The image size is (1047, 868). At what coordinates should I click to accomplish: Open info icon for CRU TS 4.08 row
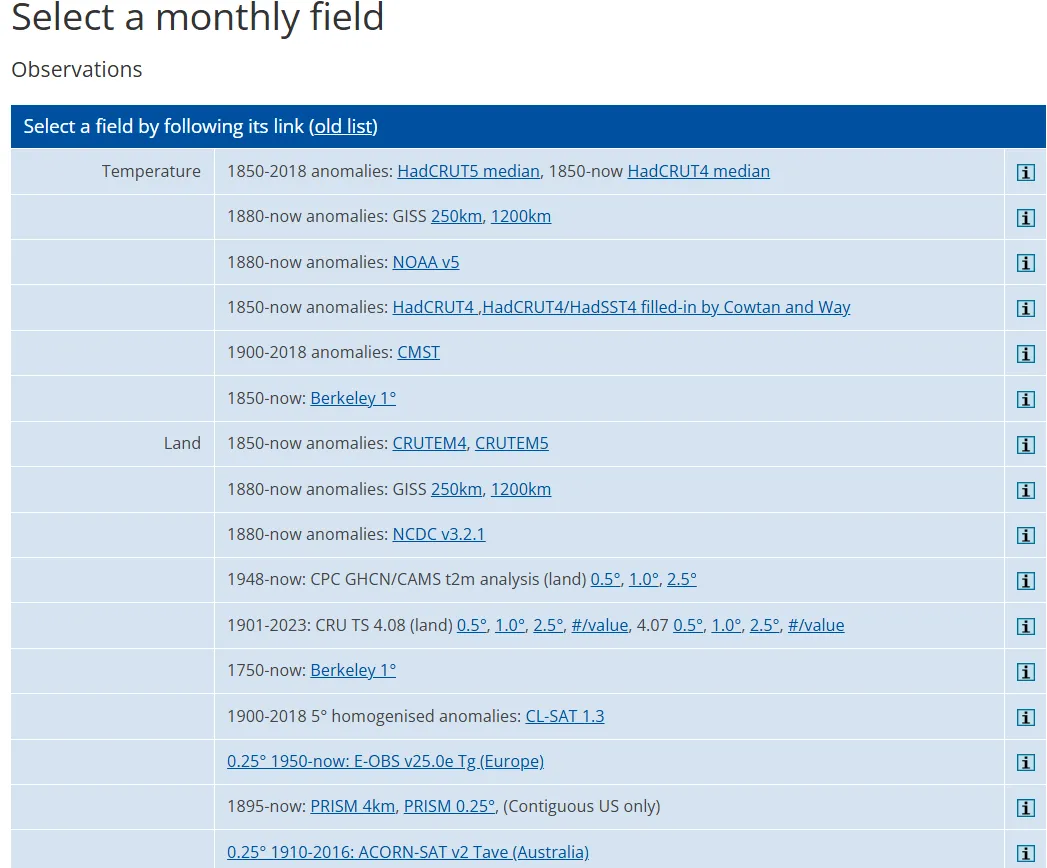(1026, 626)
